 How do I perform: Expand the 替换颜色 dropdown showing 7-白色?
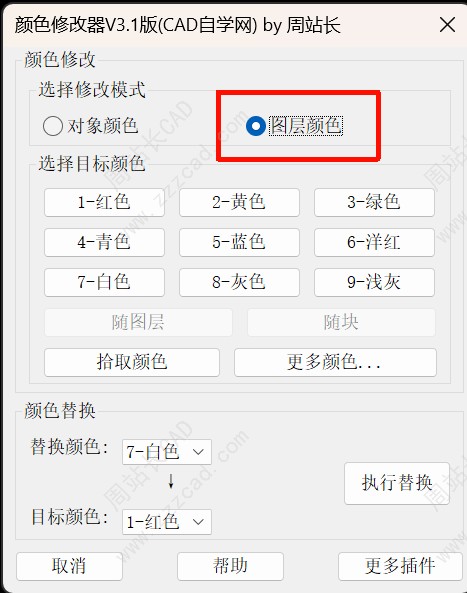click(167, 452)
